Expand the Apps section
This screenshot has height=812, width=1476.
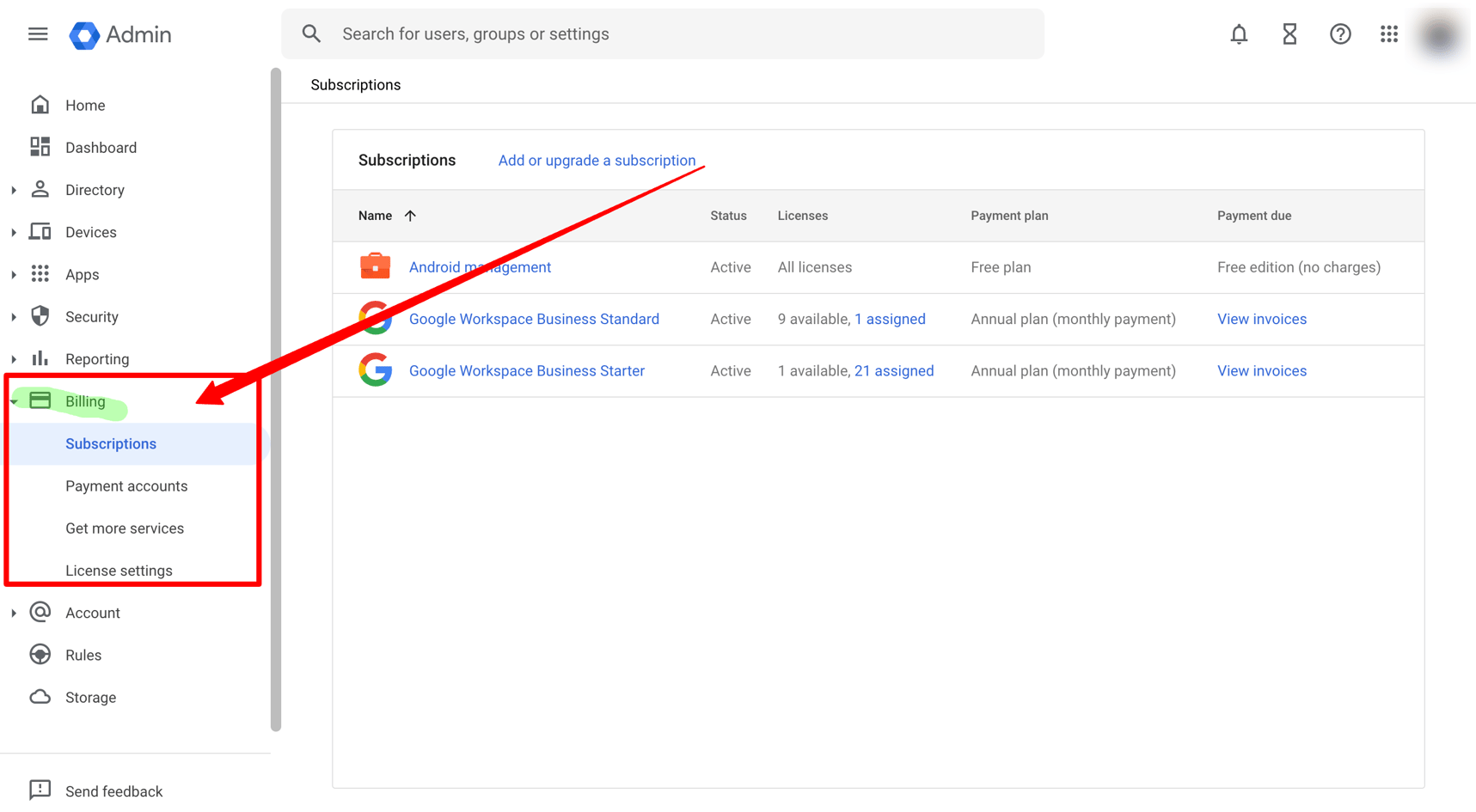13,274
